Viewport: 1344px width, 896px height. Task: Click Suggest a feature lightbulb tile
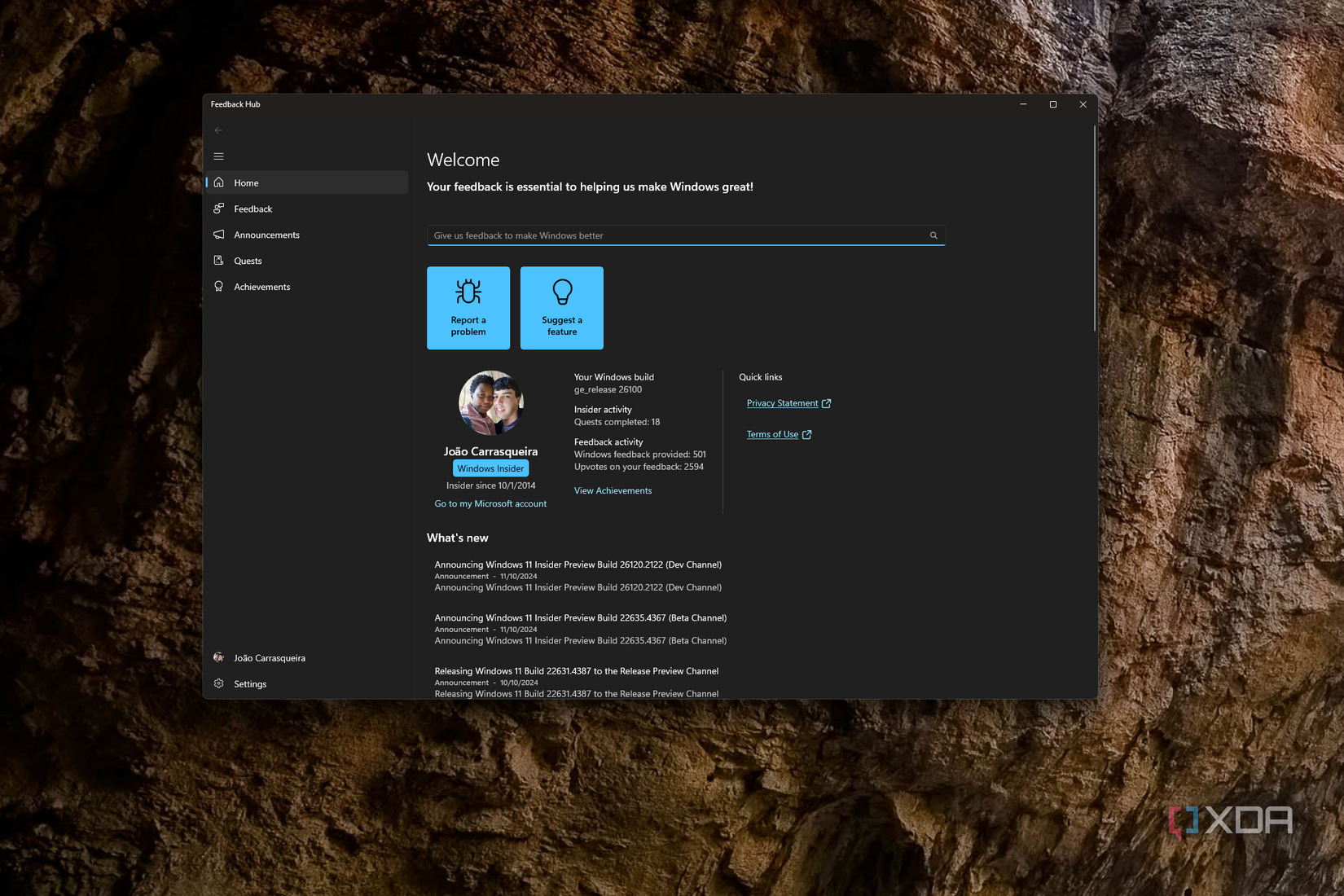(562, 308)
